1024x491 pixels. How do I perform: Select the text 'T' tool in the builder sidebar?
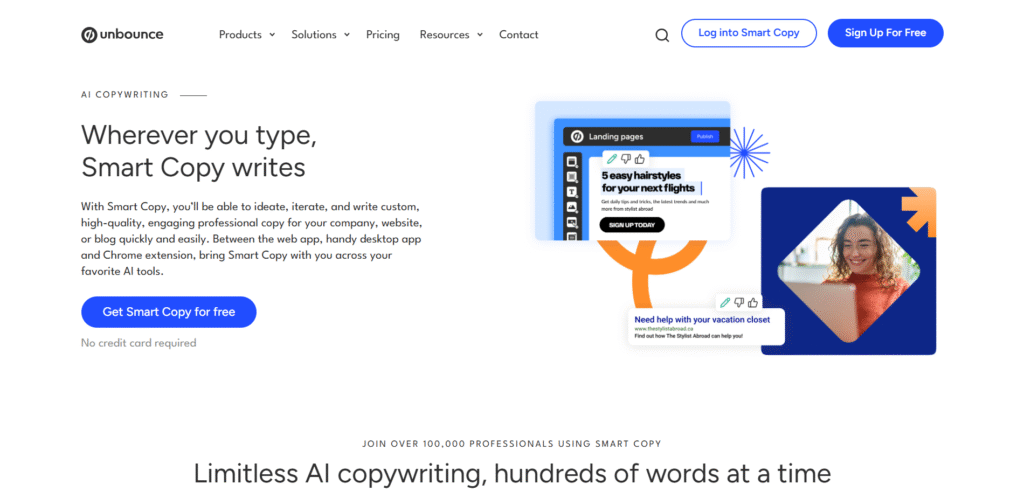572,191
